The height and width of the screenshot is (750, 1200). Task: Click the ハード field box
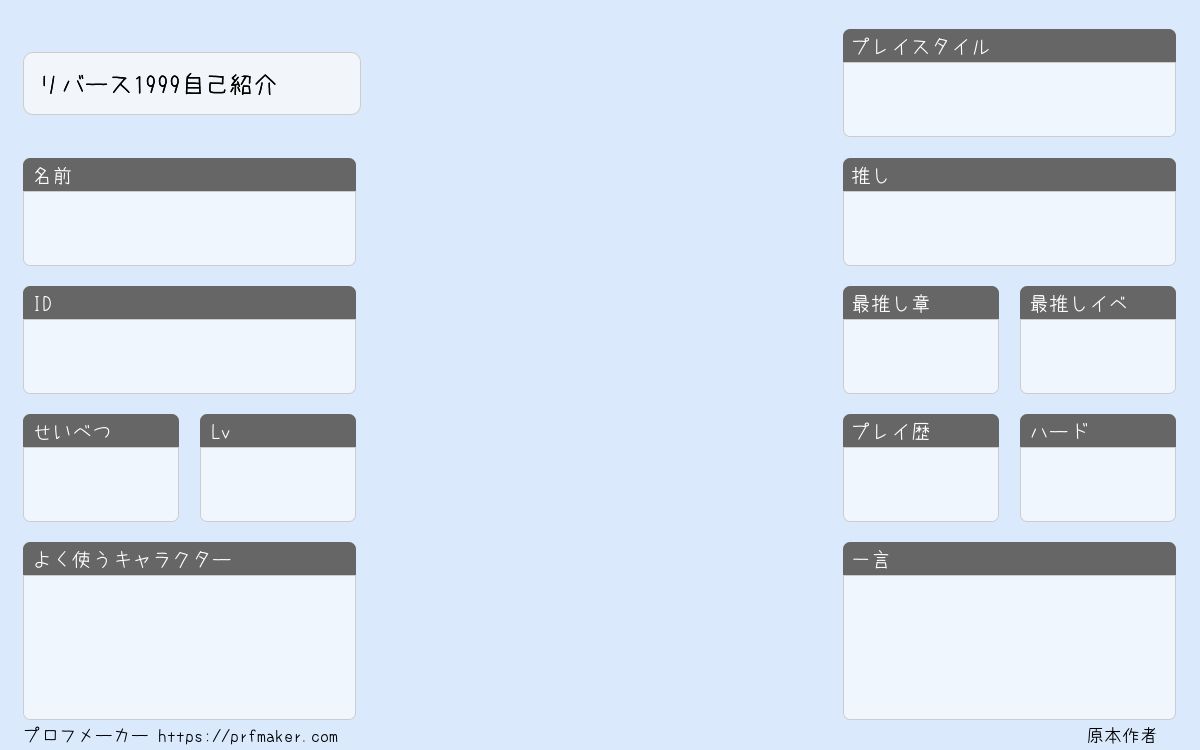(x=1098, y=484)
